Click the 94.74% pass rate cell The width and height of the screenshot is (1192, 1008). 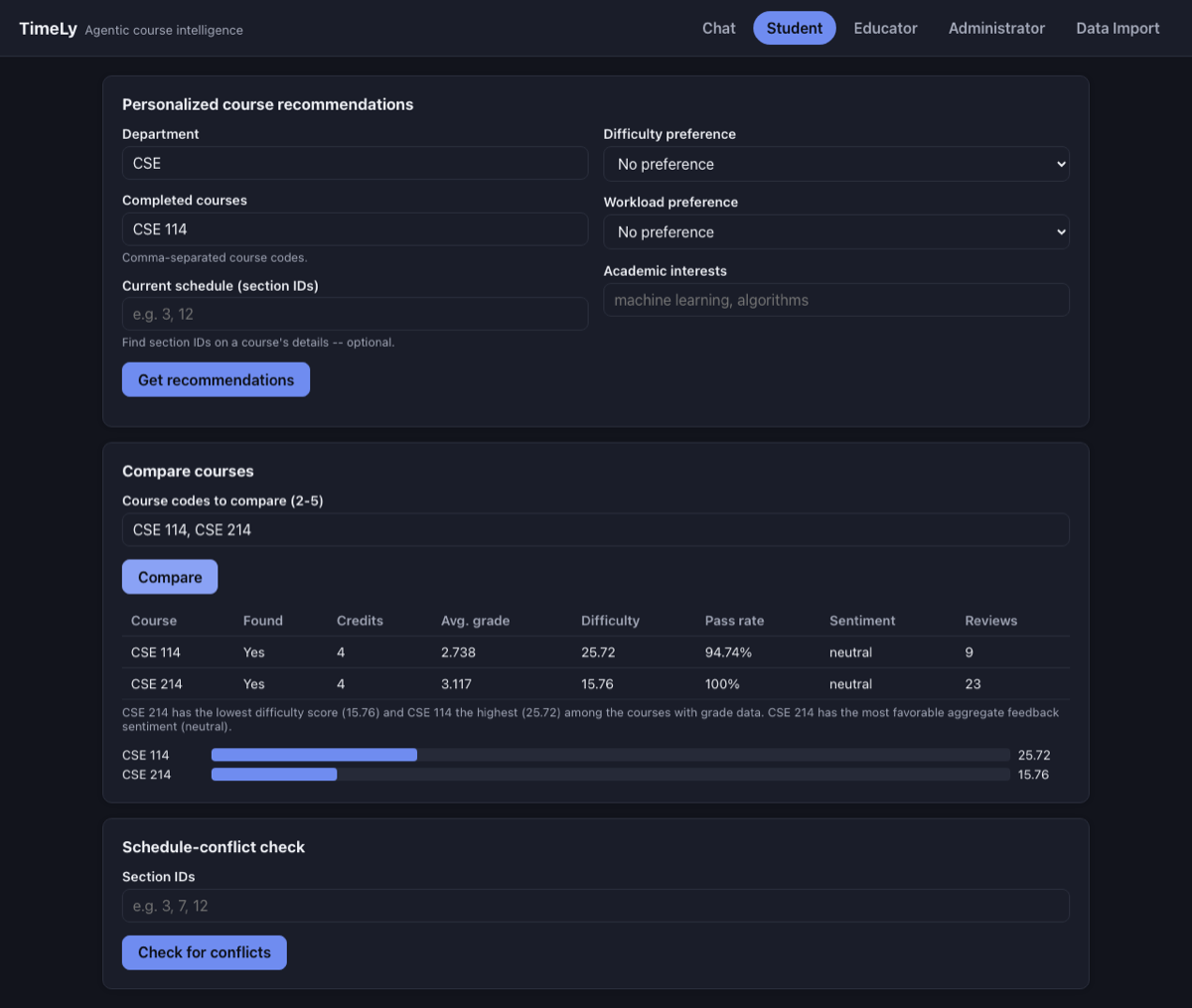point(728,652)
